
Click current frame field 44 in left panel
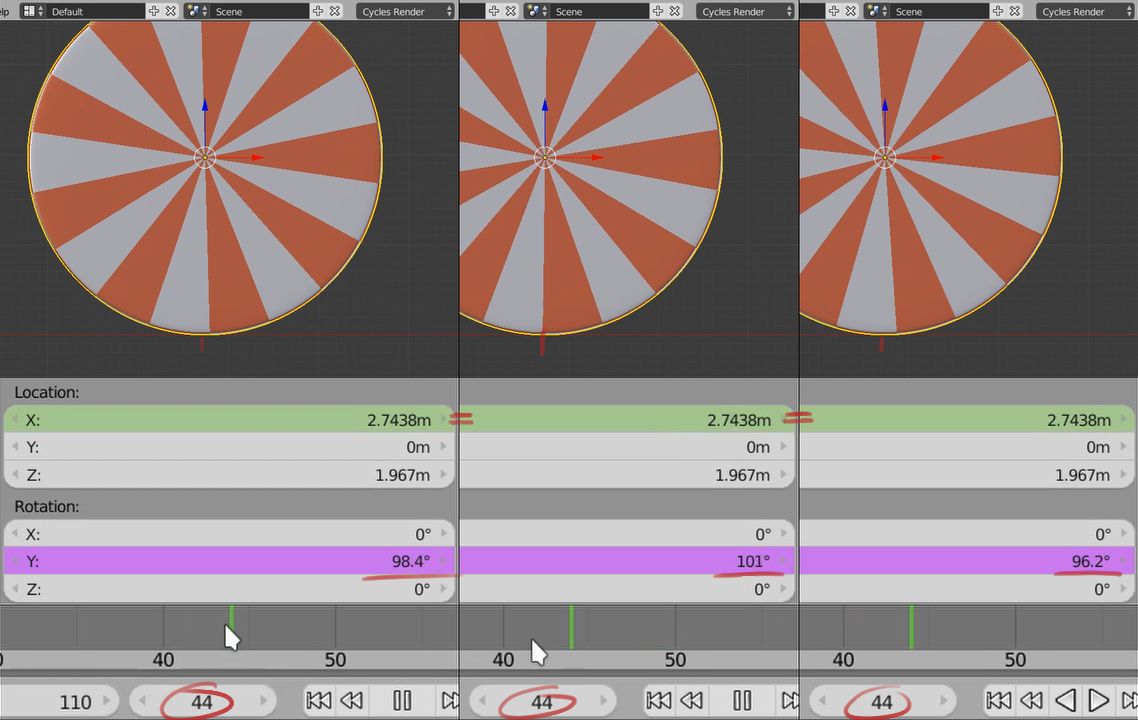pos(202,701)
